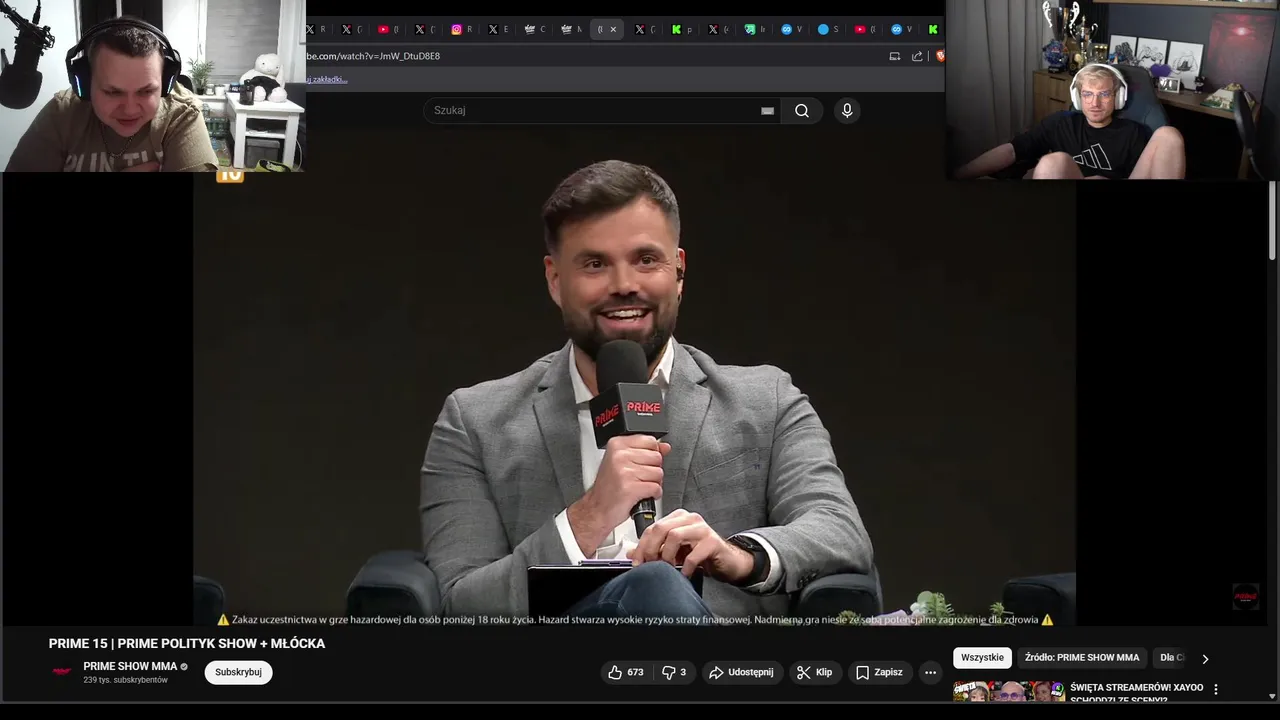Click the share icon in address bar
The height and width of the screenshot is (720, 1280).
pos(917,56)
